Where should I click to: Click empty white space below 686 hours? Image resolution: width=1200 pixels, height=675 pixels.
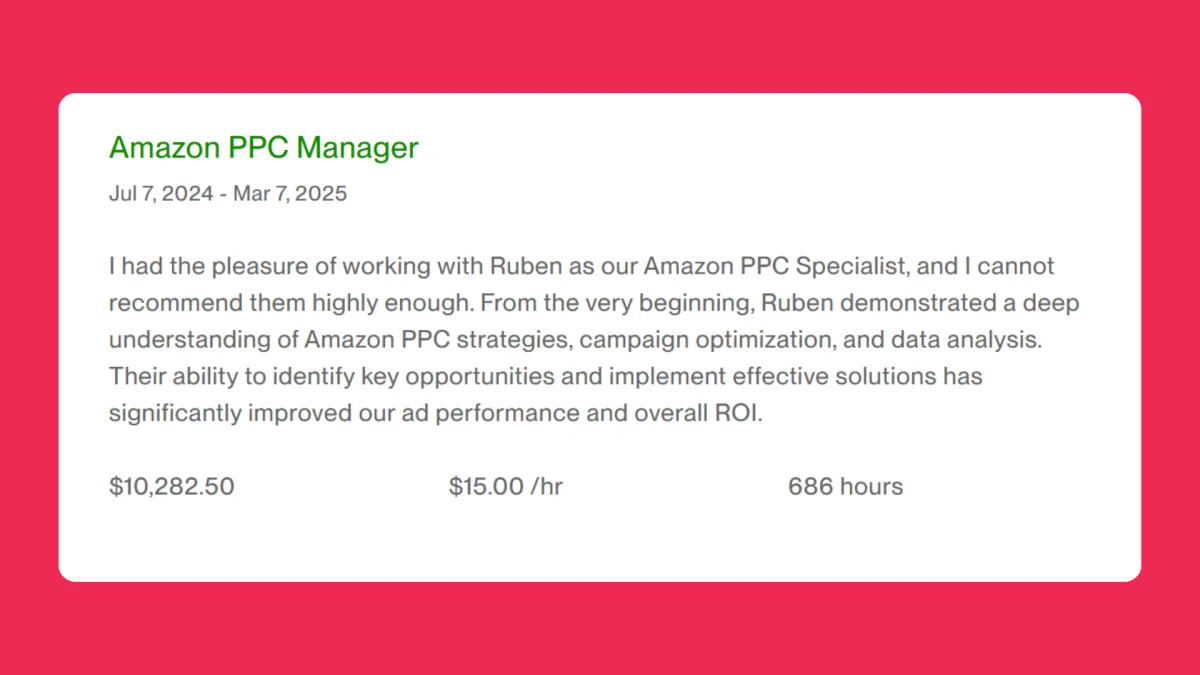pyautogui.click(x=845, y=540)
